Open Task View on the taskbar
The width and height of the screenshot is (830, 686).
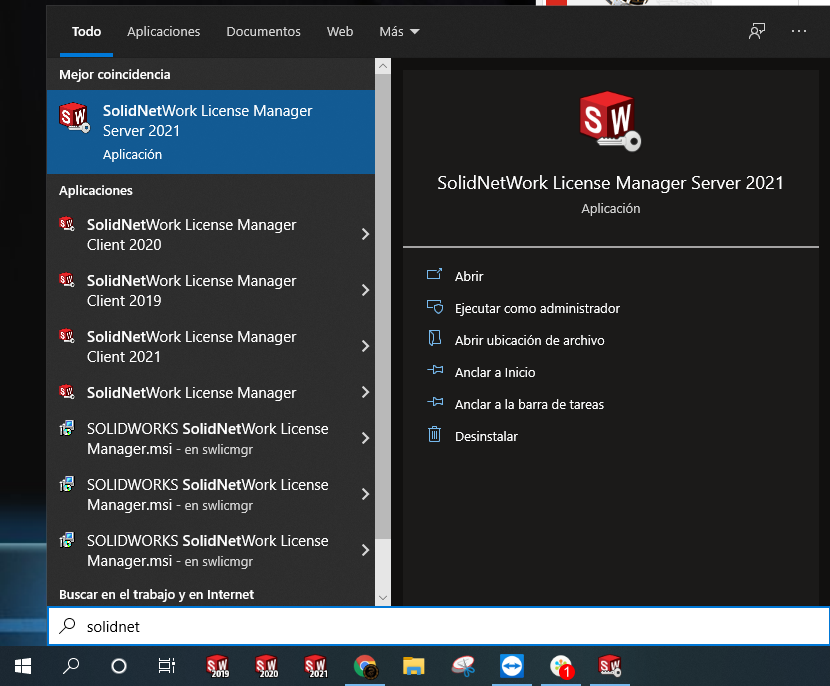coord(167,666)
